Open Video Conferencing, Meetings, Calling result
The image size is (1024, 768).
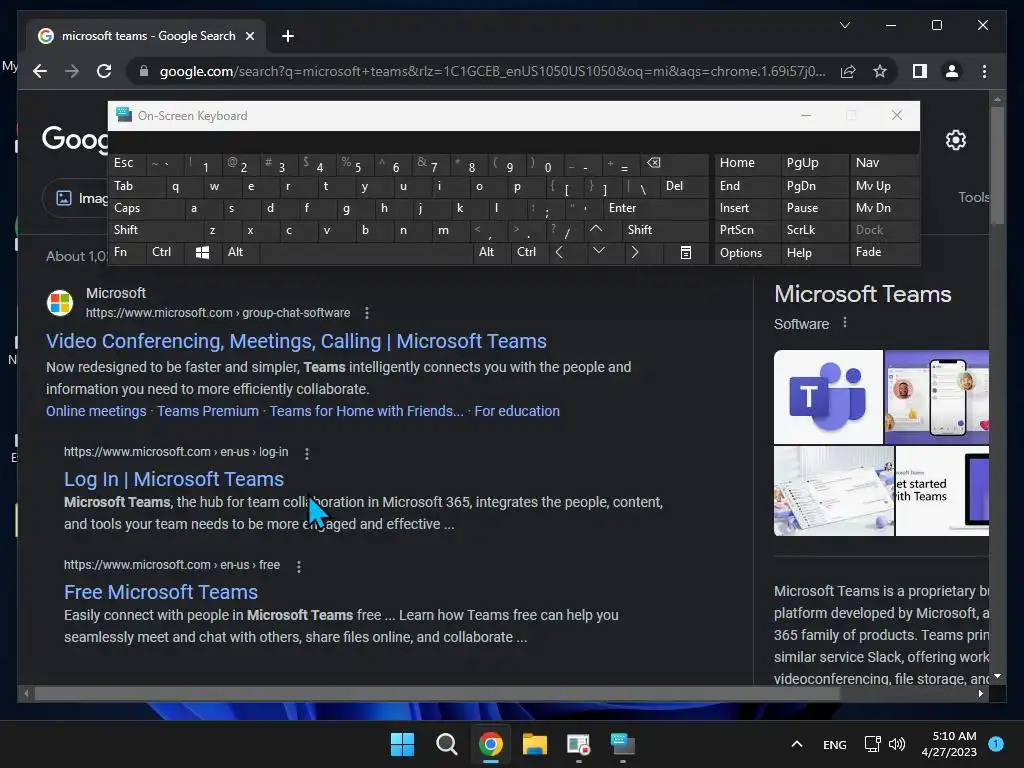296,341
